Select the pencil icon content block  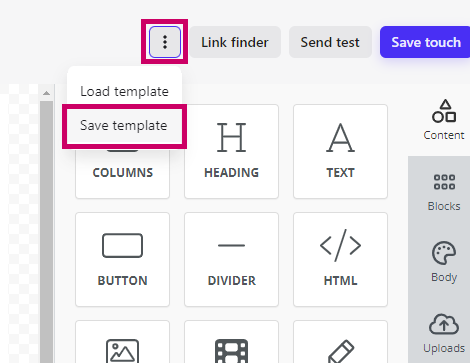(340, 351)
